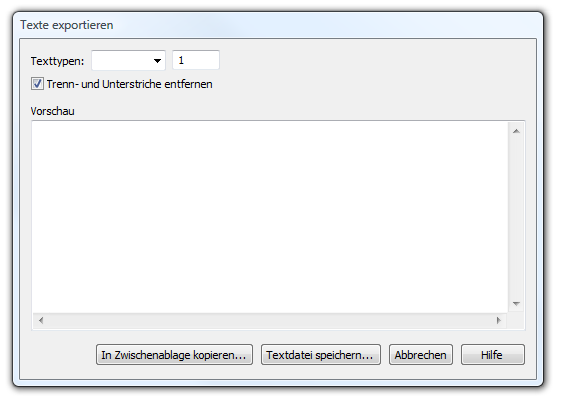This screenshot has width=563, height=402.
Task: Cancel the dialog with Abbrechen
Action: click(x=420, y=355)
